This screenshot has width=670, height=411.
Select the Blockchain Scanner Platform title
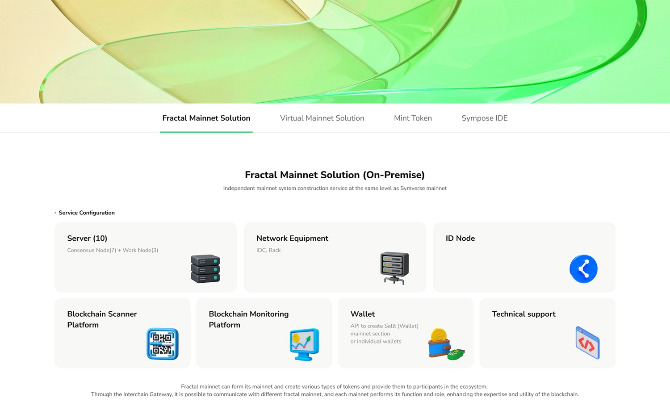(x=102, y=319)
